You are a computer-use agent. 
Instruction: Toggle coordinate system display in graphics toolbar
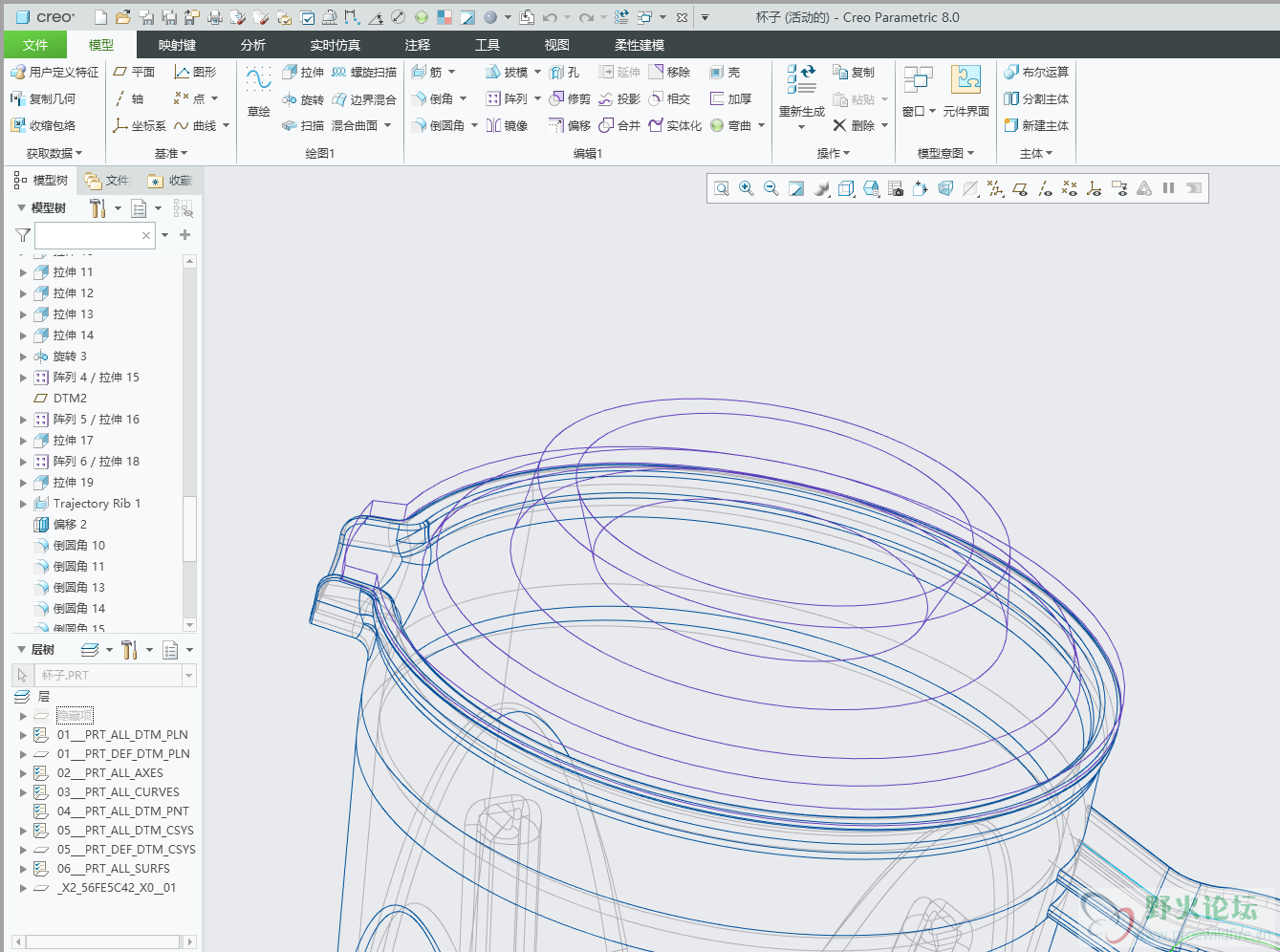pyautogui.click(x=1095, y=188)
